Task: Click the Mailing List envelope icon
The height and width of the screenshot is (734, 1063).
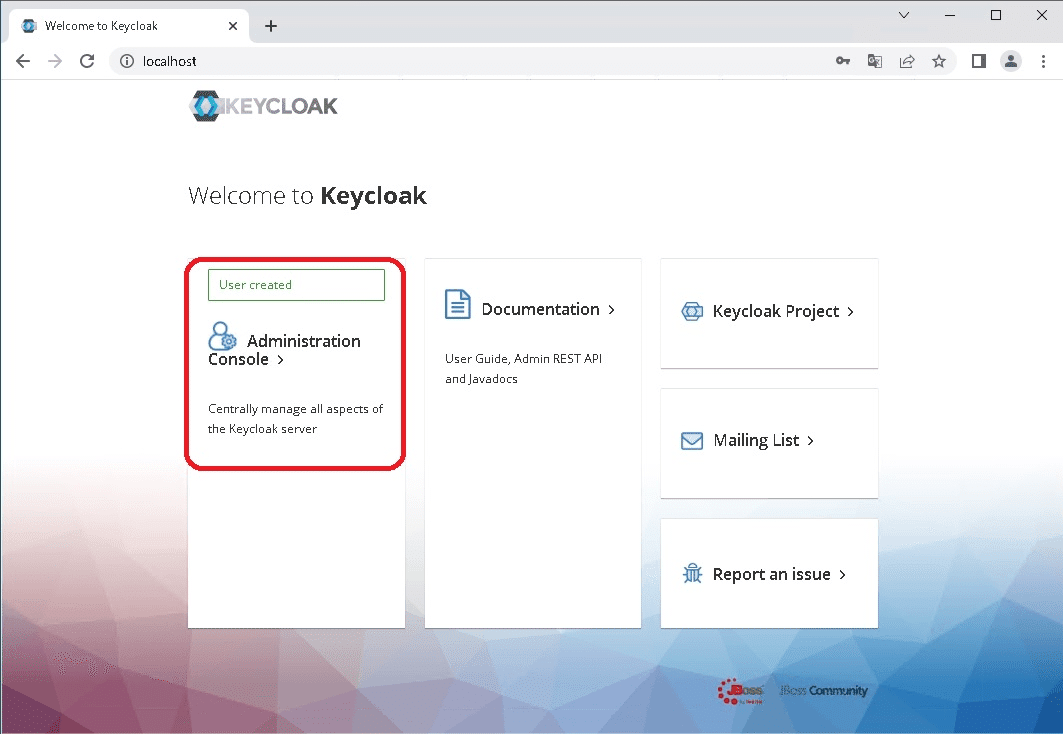Action: point(691,441)
